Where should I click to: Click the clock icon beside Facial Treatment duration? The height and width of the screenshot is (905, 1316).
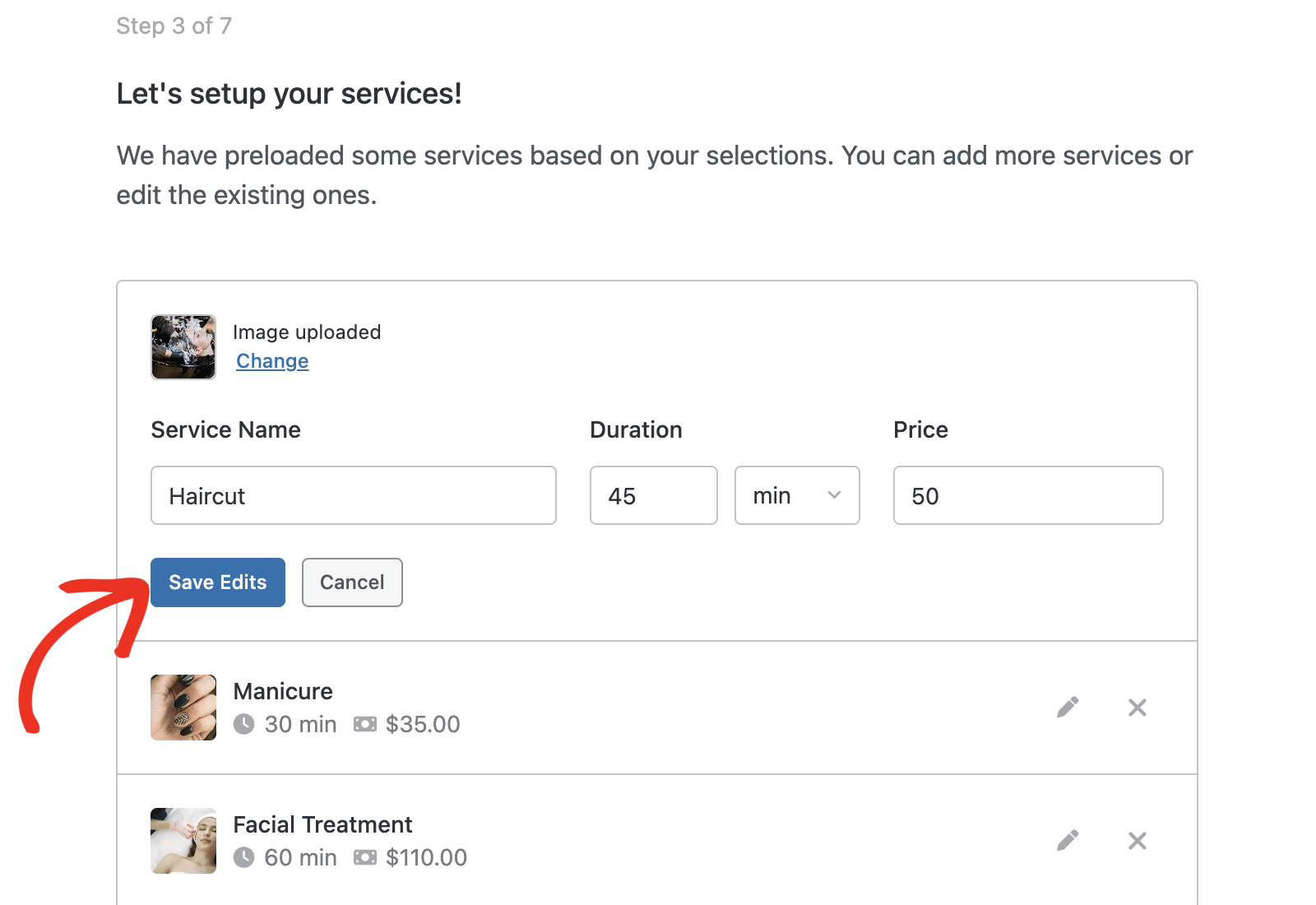(x=245, y=858)
